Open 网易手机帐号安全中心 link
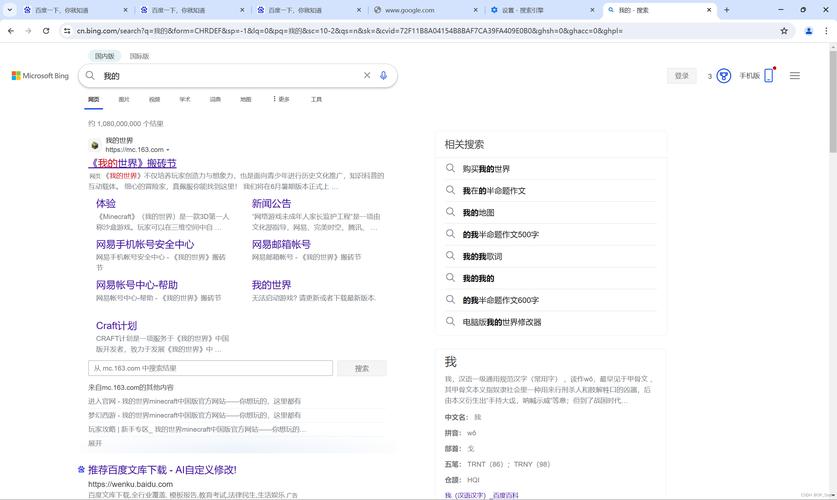The width and height of the screenshot is (837, 500). 145,244
